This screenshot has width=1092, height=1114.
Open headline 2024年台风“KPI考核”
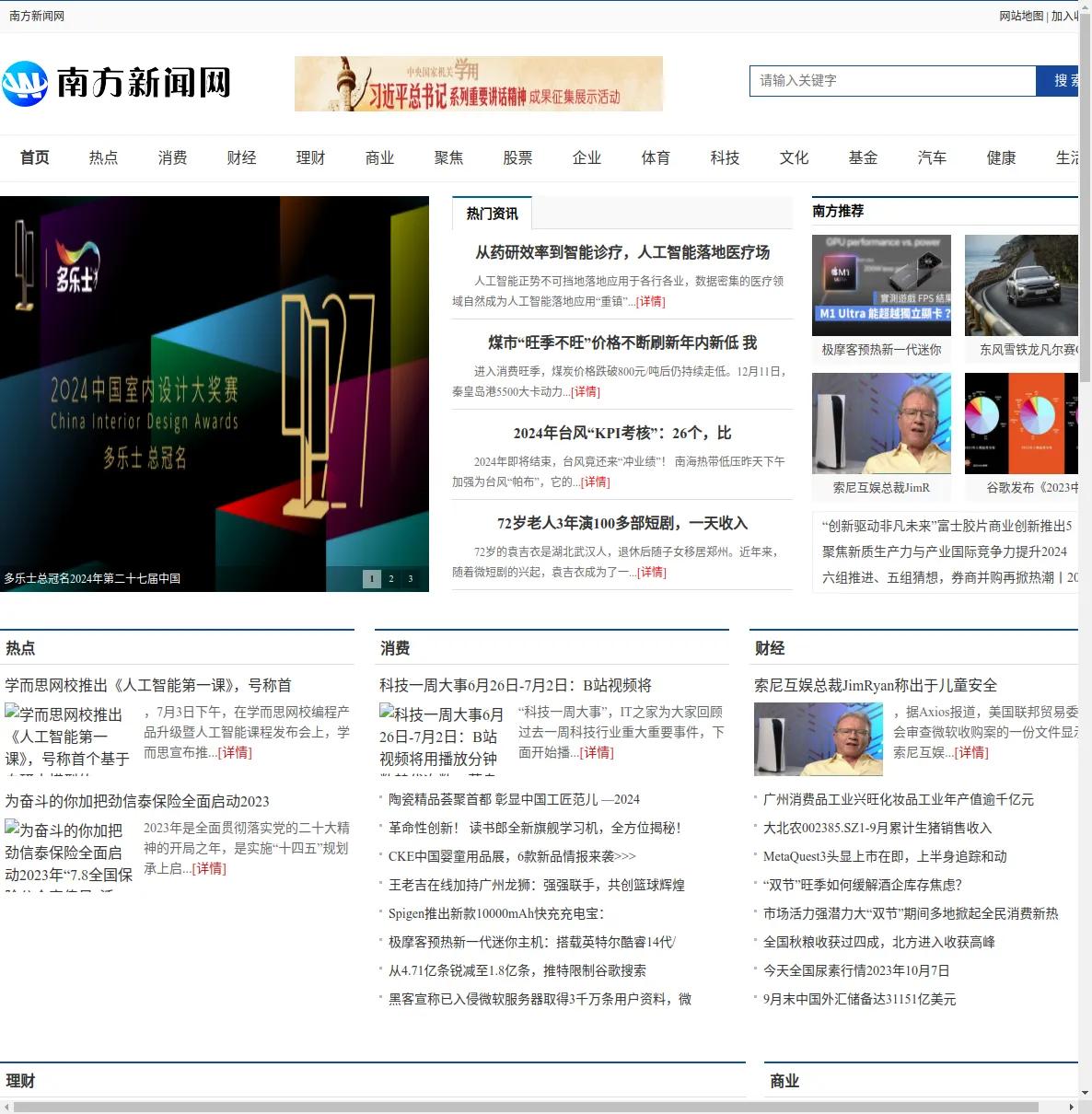point(622,433)
